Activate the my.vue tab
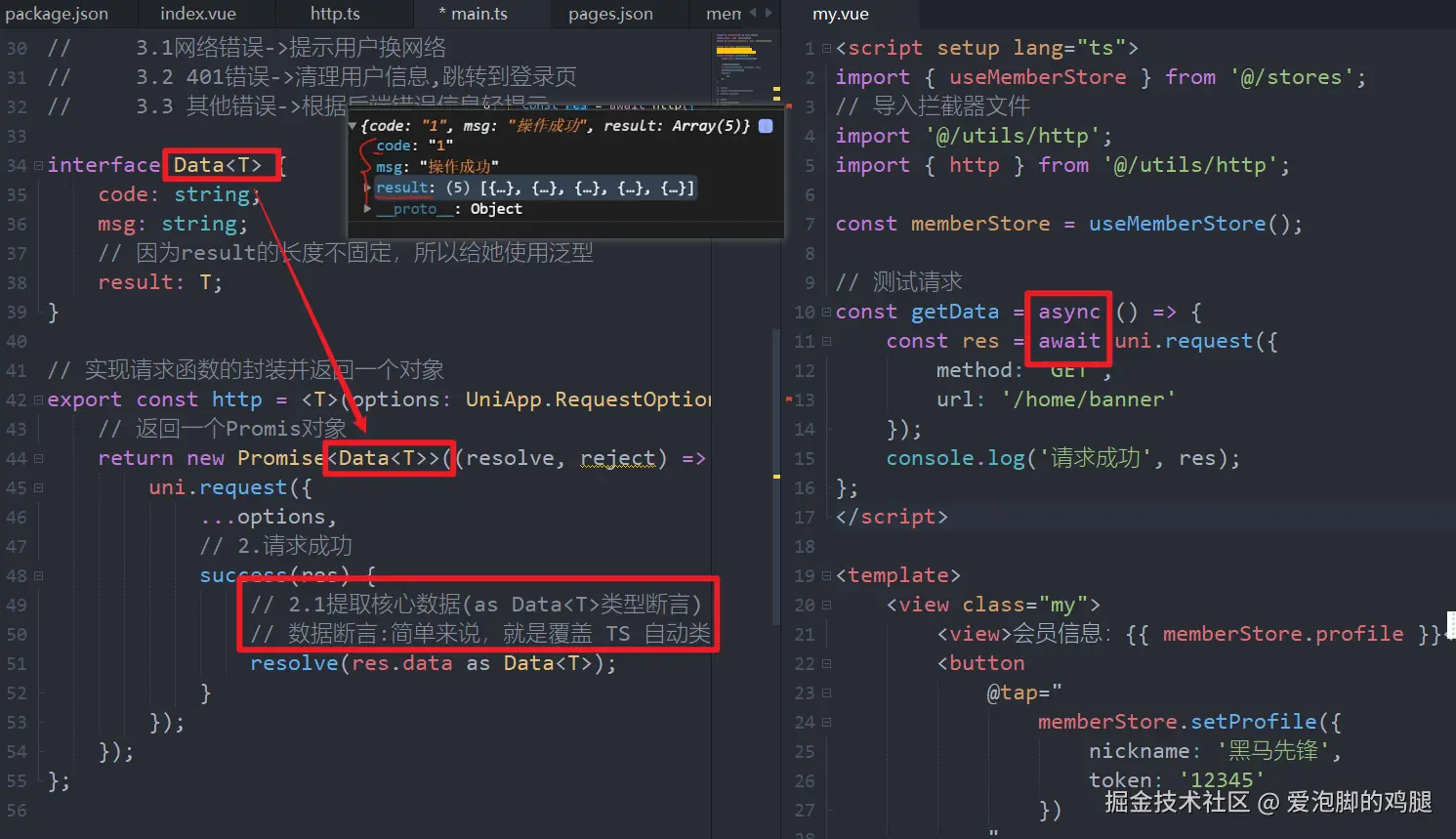1456x839 pixels. click(x=841, y=14)
